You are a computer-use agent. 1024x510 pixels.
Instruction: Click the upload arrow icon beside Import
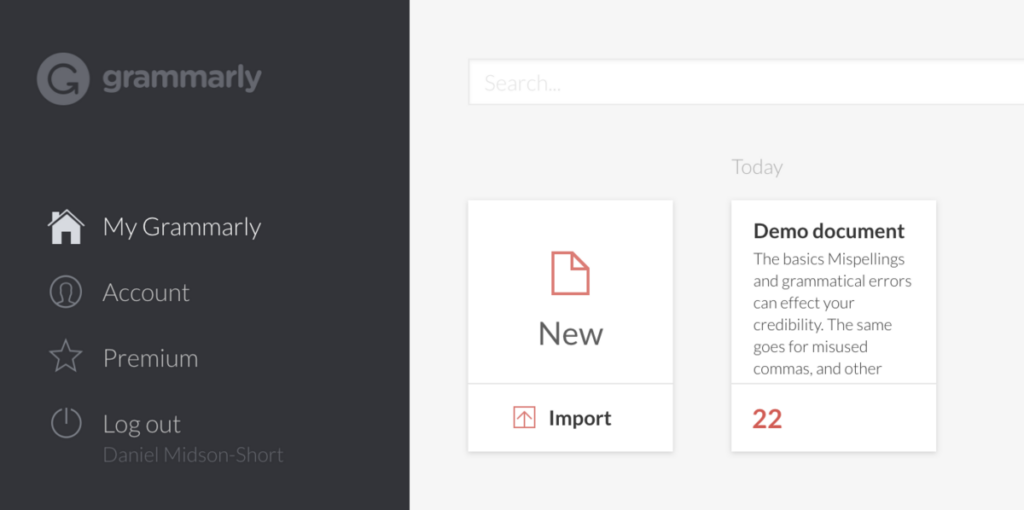pyautogui.click(x=524, y=417)
